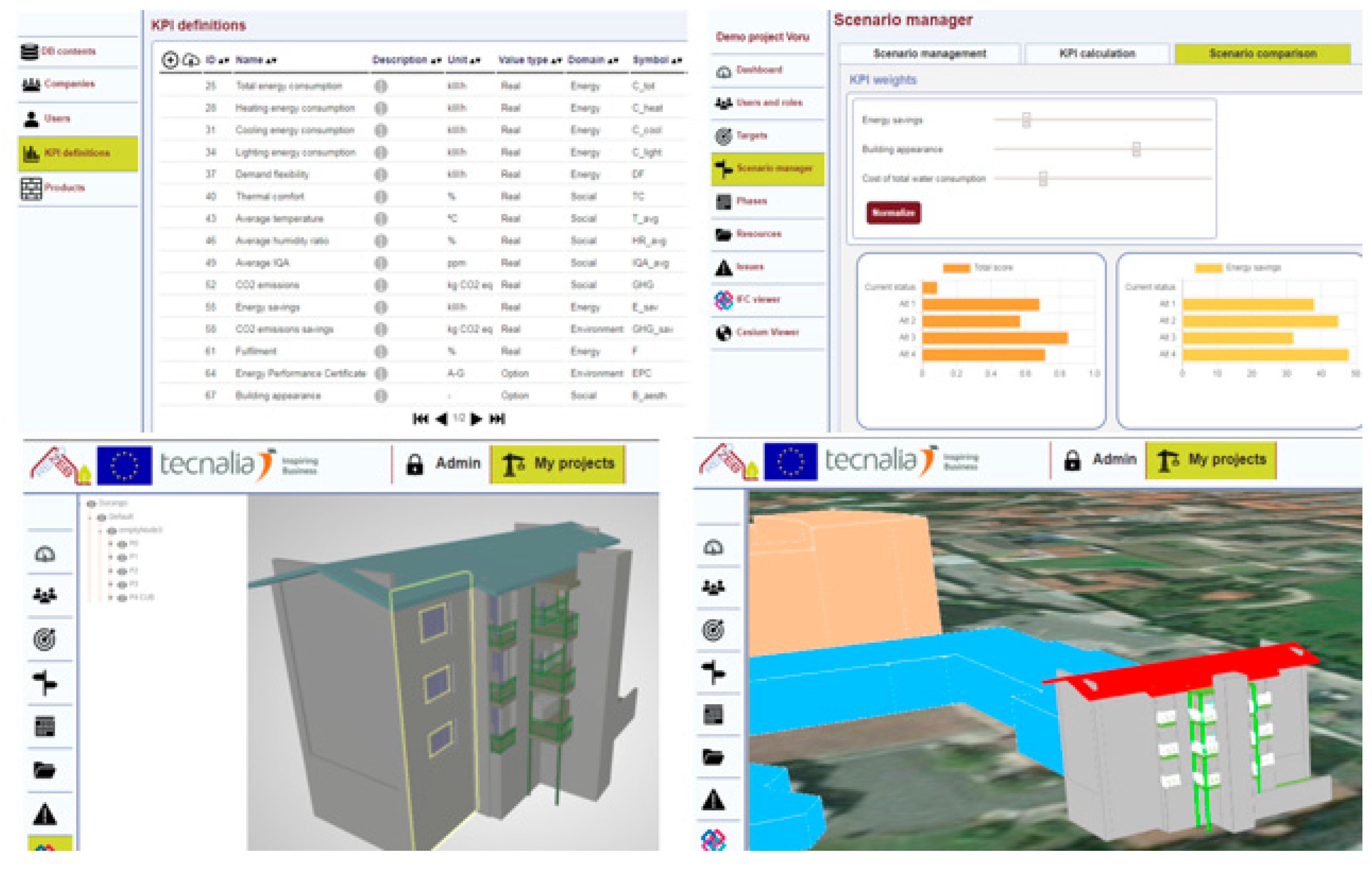
Task: Click the My projects button bottom-left header
Action: (x=557, y=464)
